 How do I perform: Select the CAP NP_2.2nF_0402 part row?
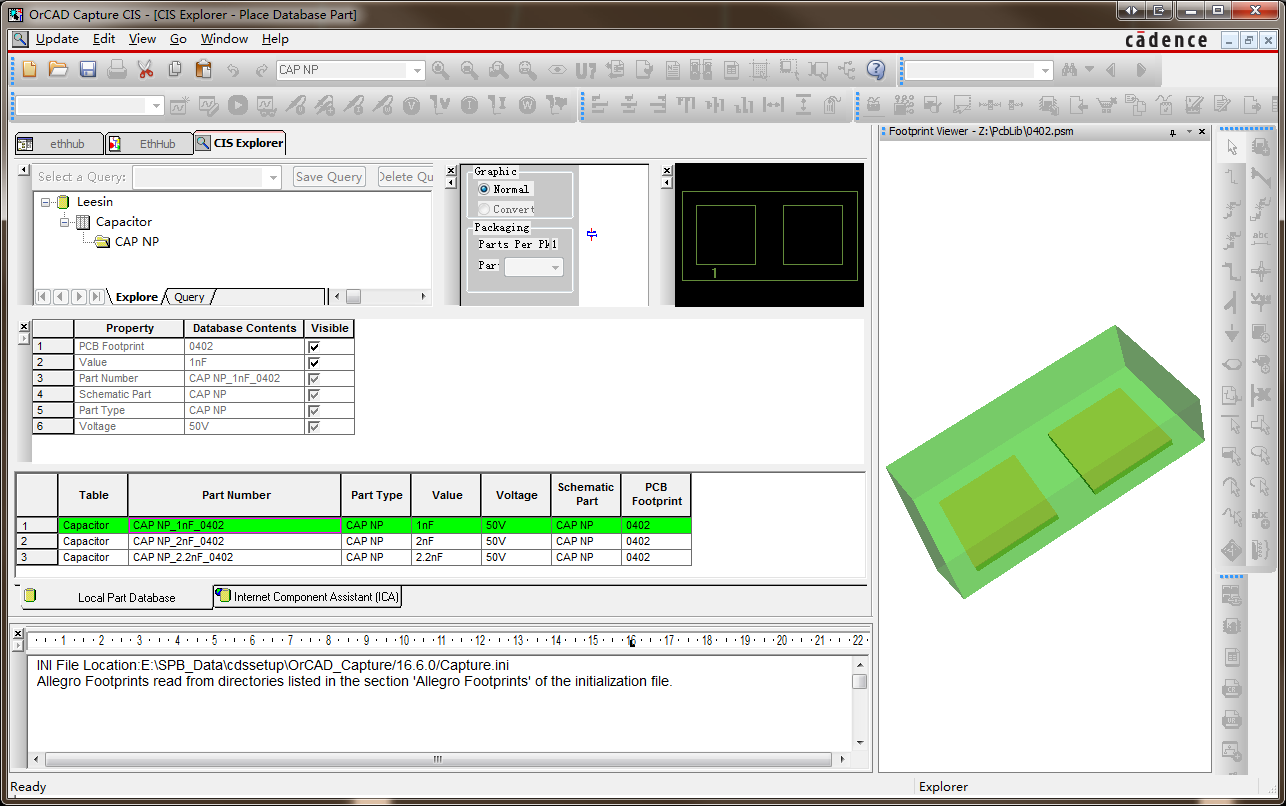(183, 558)
